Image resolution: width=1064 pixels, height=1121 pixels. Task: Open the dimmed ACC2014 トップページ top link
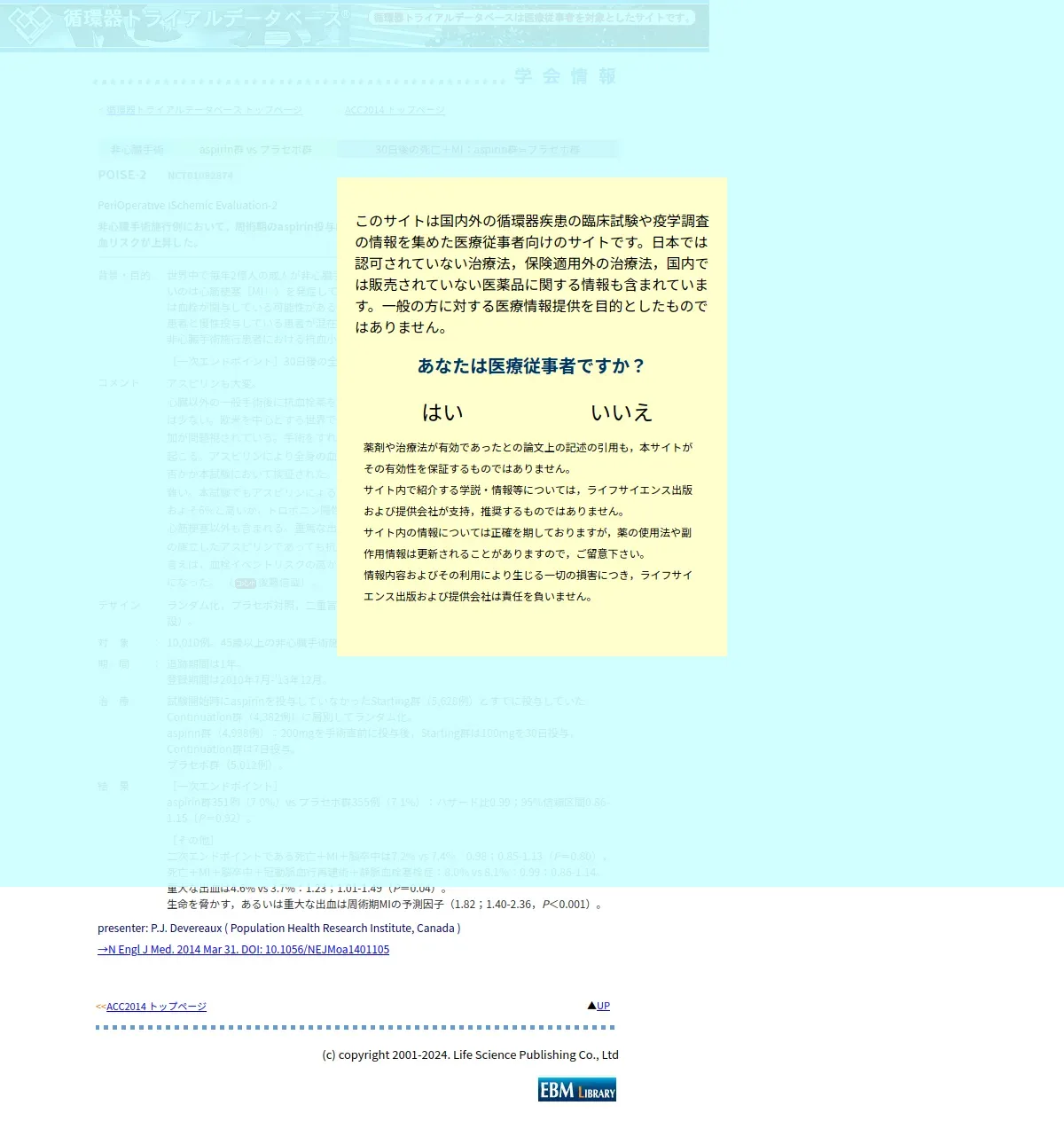point(395,110)
